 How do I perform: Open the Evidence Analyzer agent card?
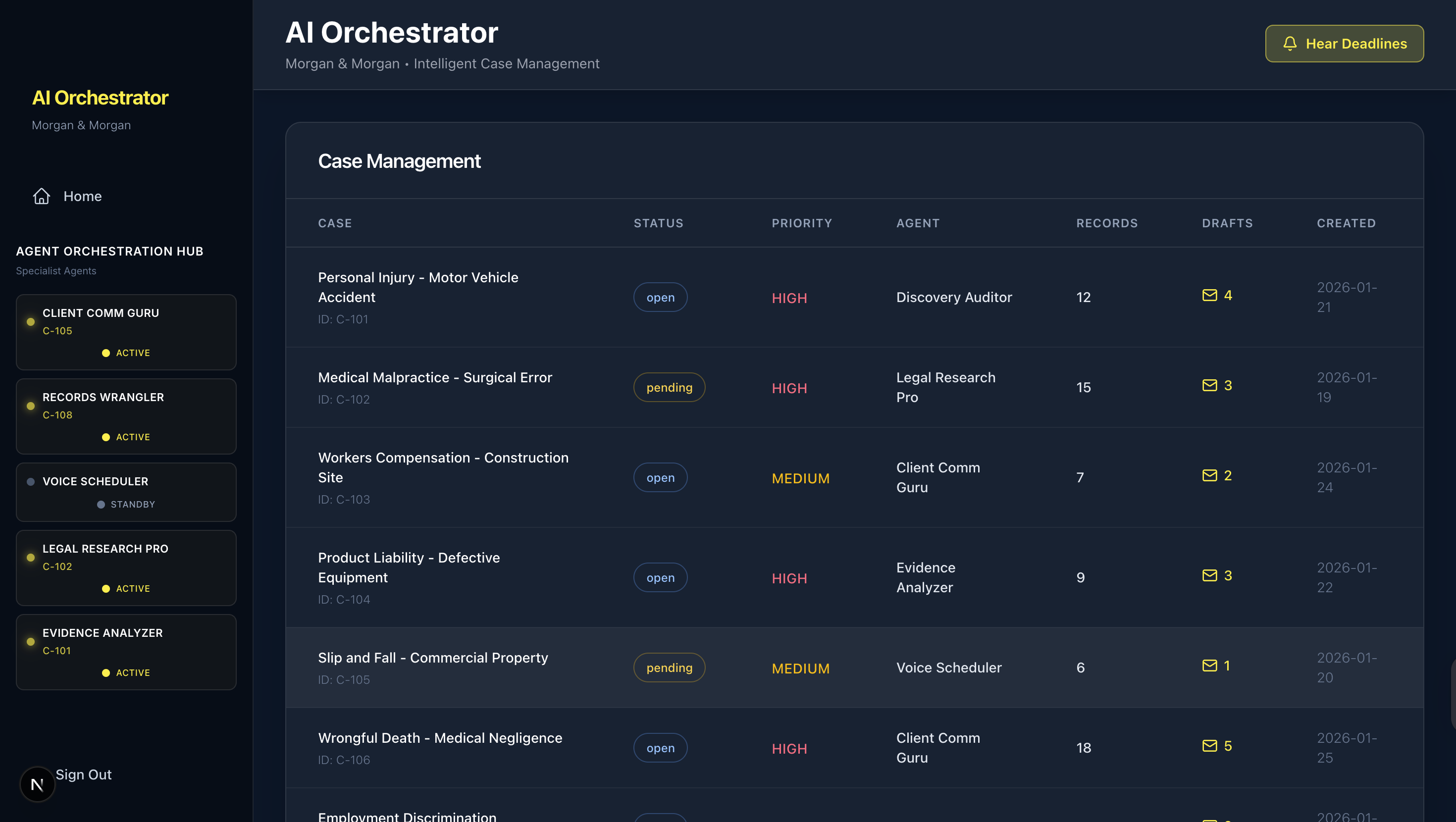tap(126, 652)
